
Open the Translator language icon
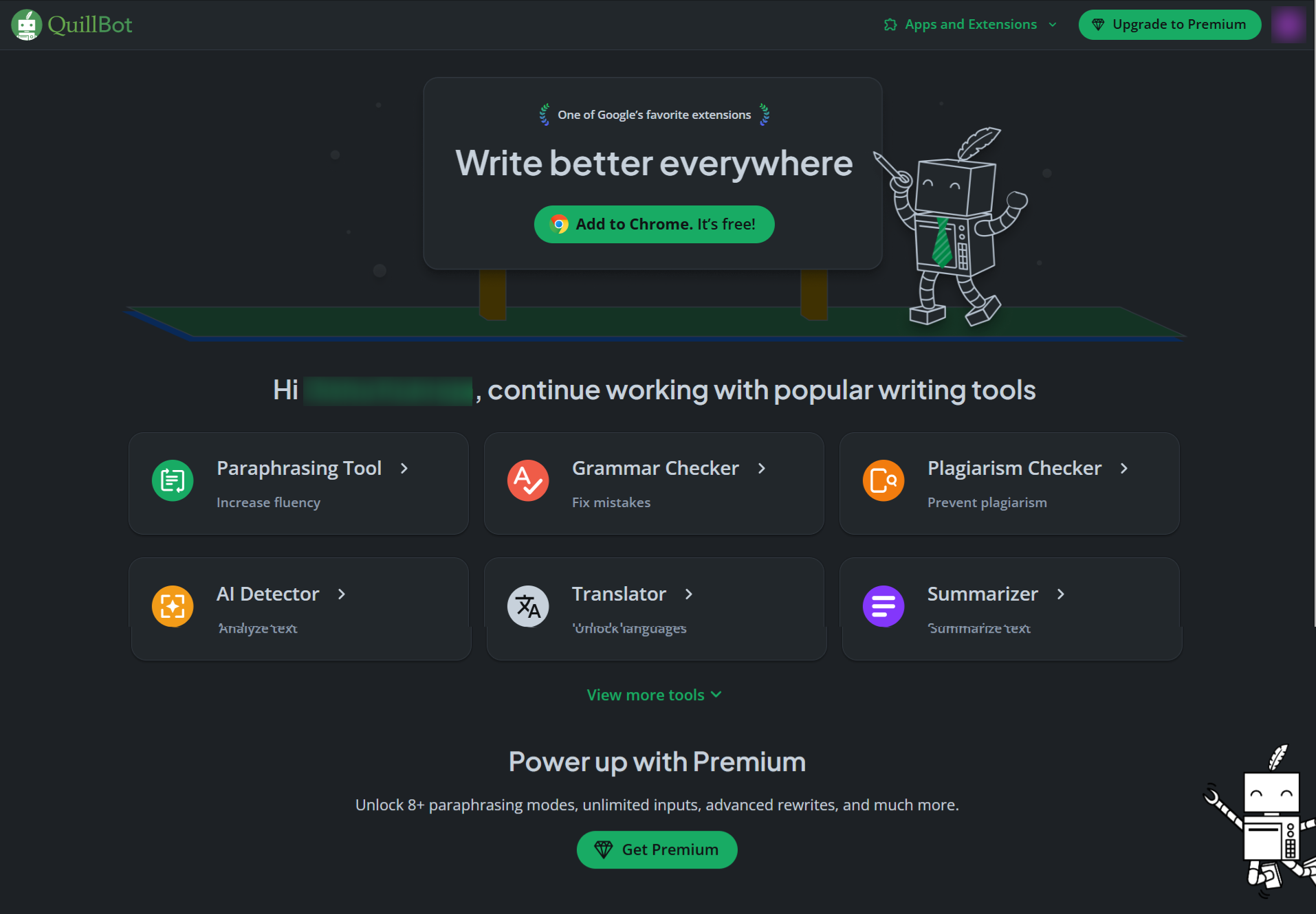tap(528, 606)
